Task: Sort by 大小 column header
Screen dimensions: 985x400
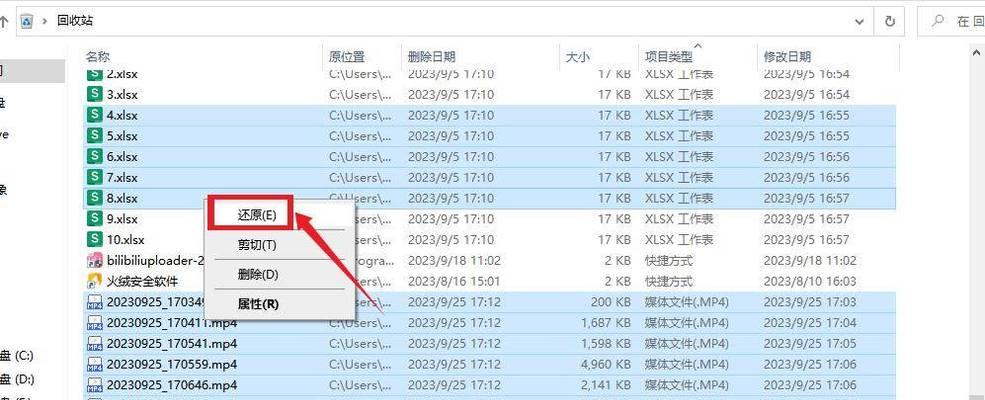Action: pos(578,57)
